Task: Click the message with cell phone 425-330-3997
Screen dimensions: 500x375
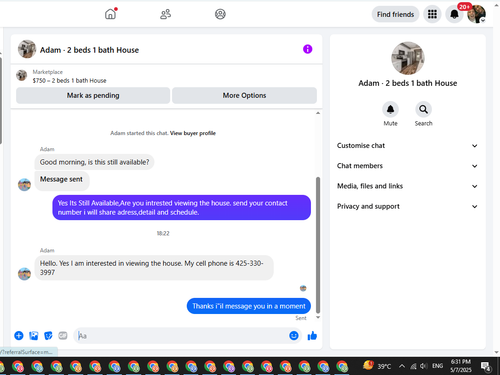Action: 154,268
